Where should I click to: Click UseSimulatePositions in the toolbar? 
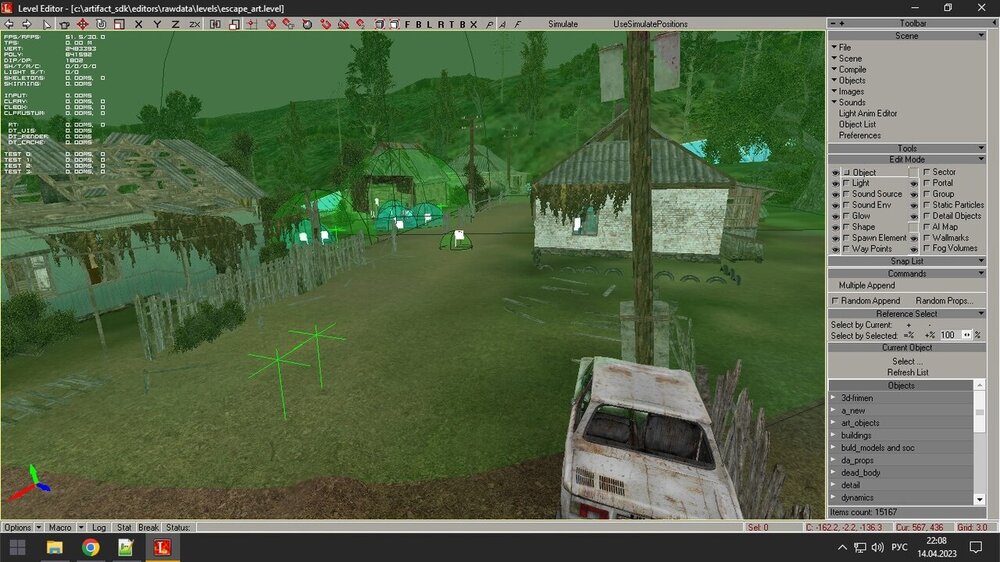coord(650,24)
